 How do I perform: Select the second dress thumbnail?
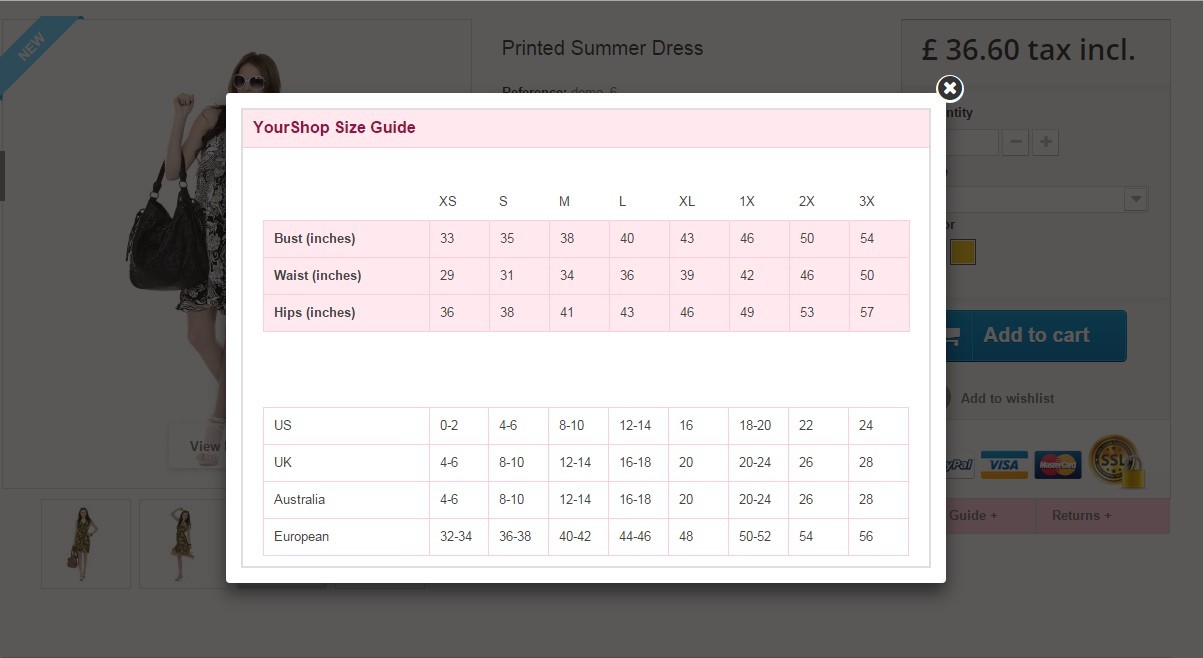[x=182, y=543]
